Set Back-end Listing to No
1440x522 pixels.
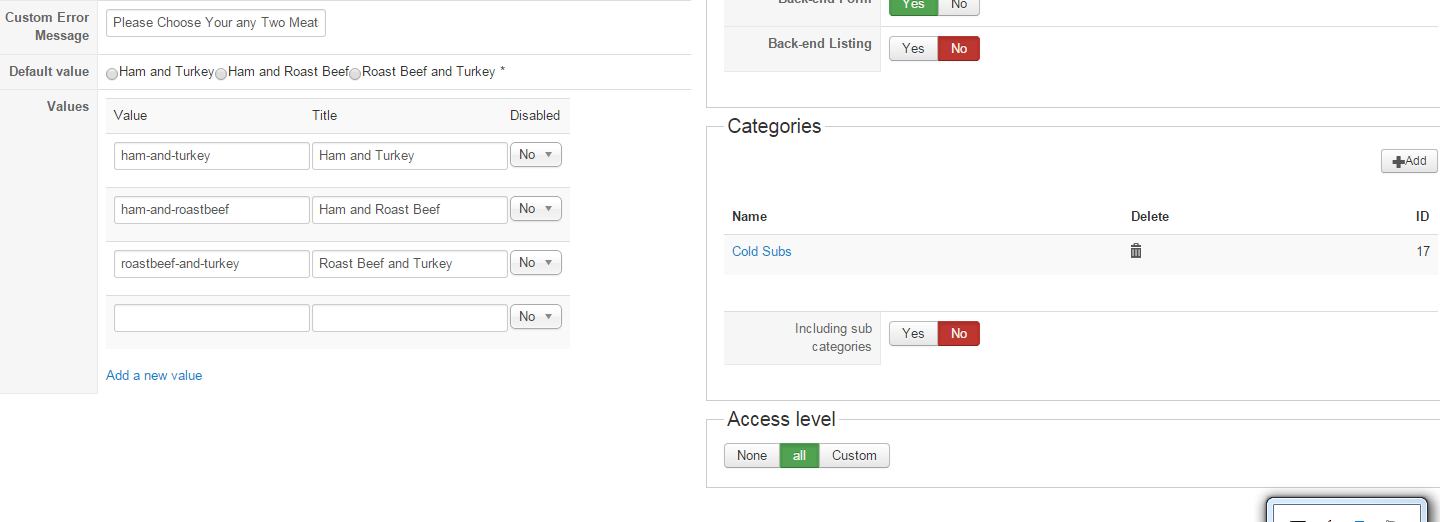coord(959,48)
